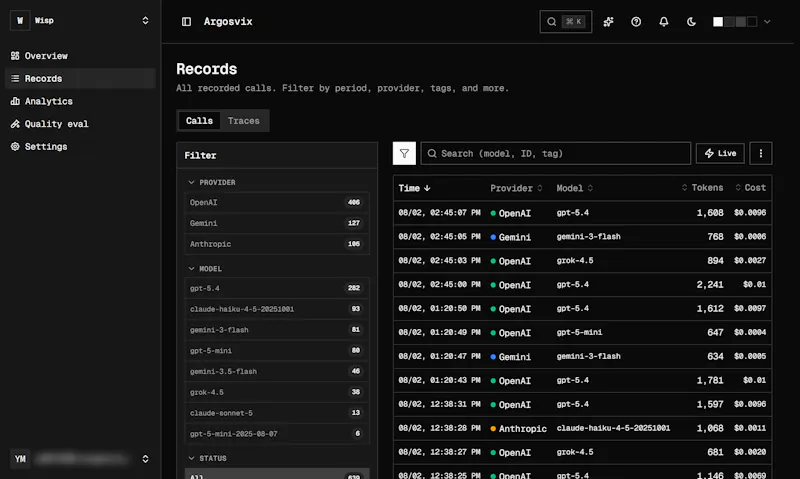Open the 02:45:00 PM record with 2,241 tokens
This screenshot has width=800, height=479.
click(x=582, y=285)
